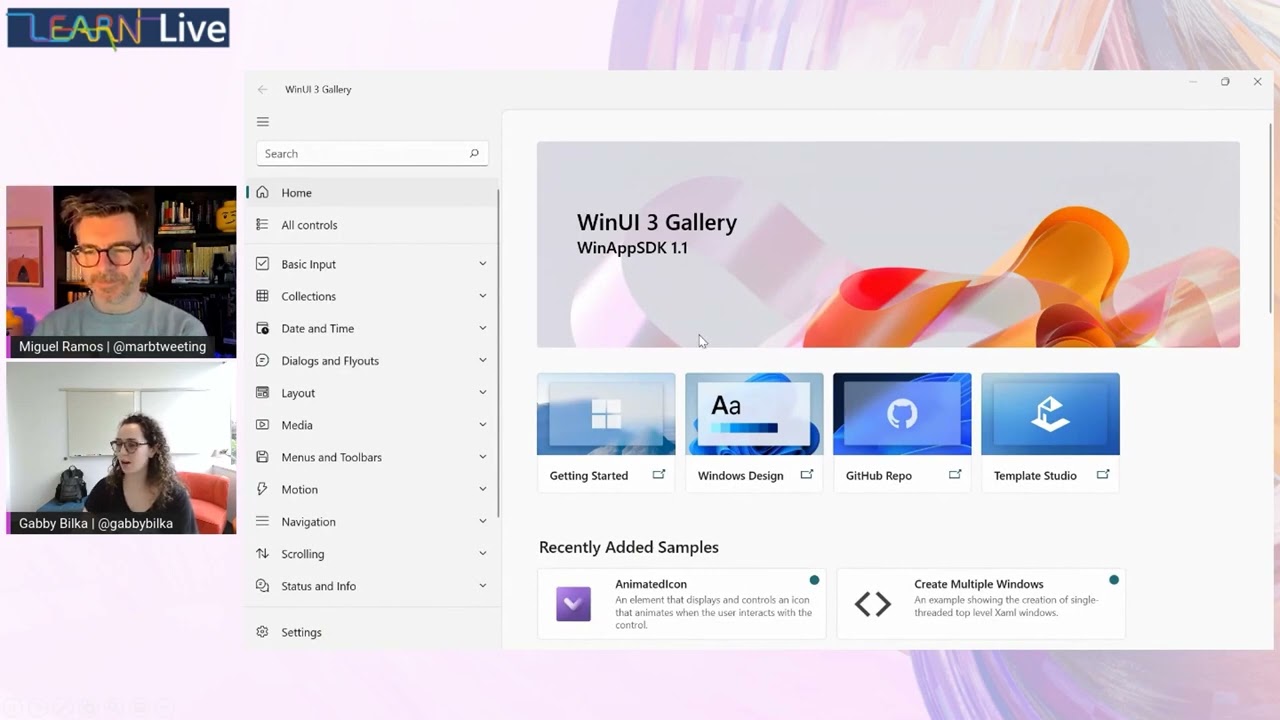Image resolution: width=1280 pixels, height=720 pixels.
Task: Expand the Status and Info chevron
Action: point(482,586)
